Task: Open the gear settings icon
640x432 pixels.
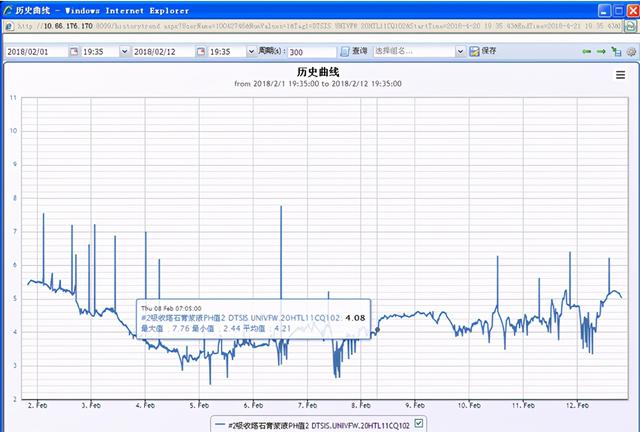Action: click(631, 52)
